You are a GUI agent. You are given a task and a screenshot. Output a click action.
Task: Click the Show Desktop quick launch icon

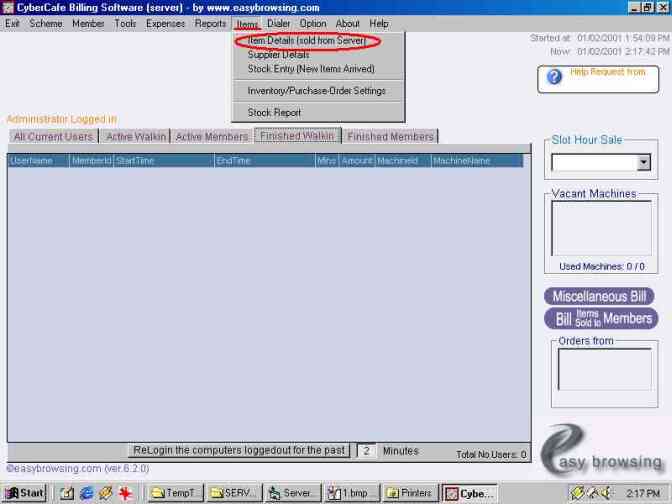66,493
